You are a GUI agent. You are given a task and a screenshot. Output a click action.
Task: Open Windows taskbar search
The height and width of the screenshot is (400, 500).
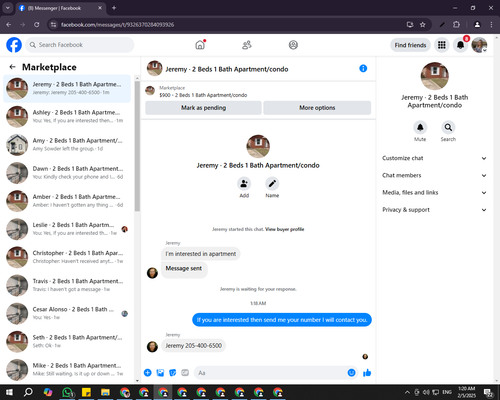pyautogui.click(x=28, y=392)
